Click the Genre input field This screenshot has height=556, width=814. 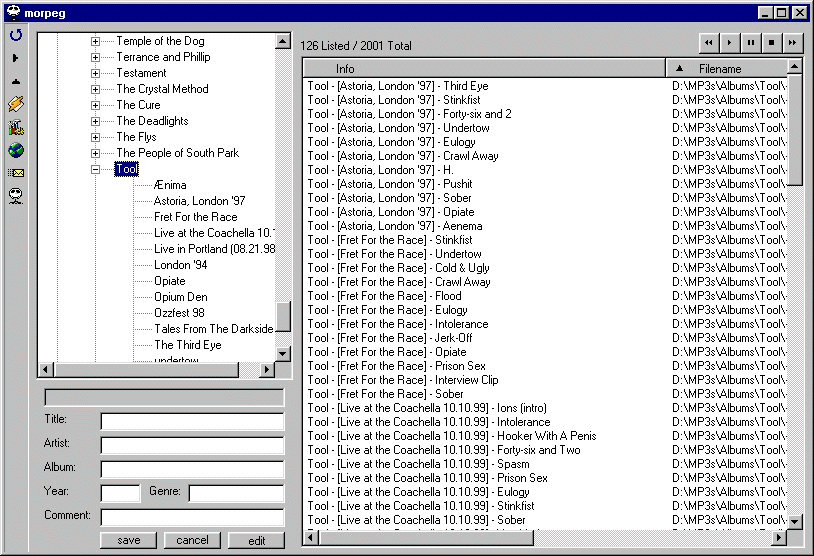point(236,493)
